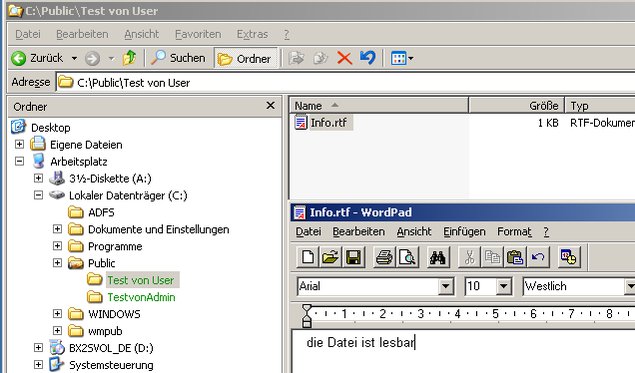
Task: Click WordPad's Paste clipboard icon
Action: pyautogui.click(x=515, y=257)
